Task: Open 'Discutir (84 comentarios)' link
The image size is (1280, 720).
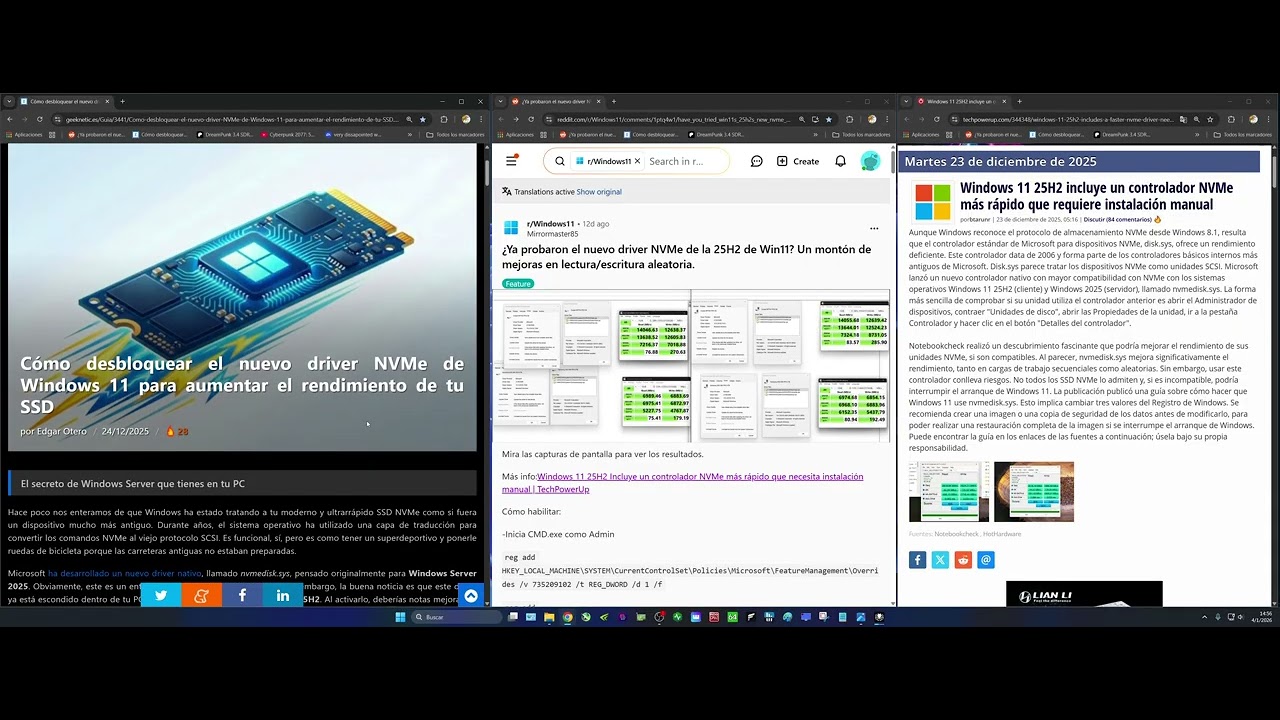Action: tap(1117, 219)
